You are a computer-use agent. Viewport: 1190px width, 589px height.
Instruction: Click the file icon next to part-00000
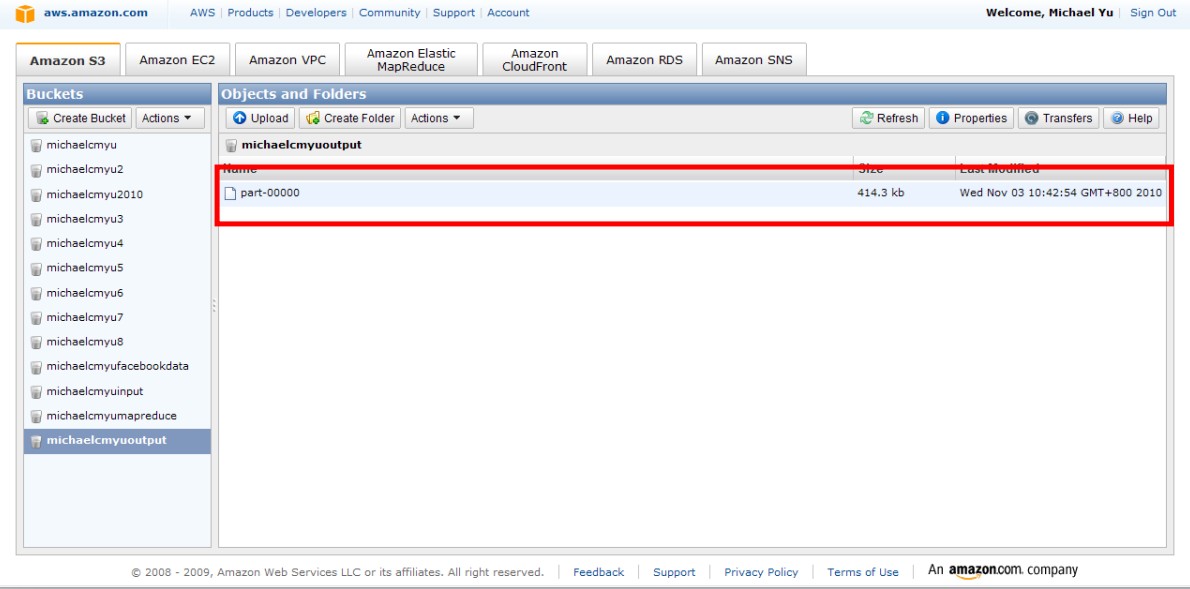(x=230, y=194)
